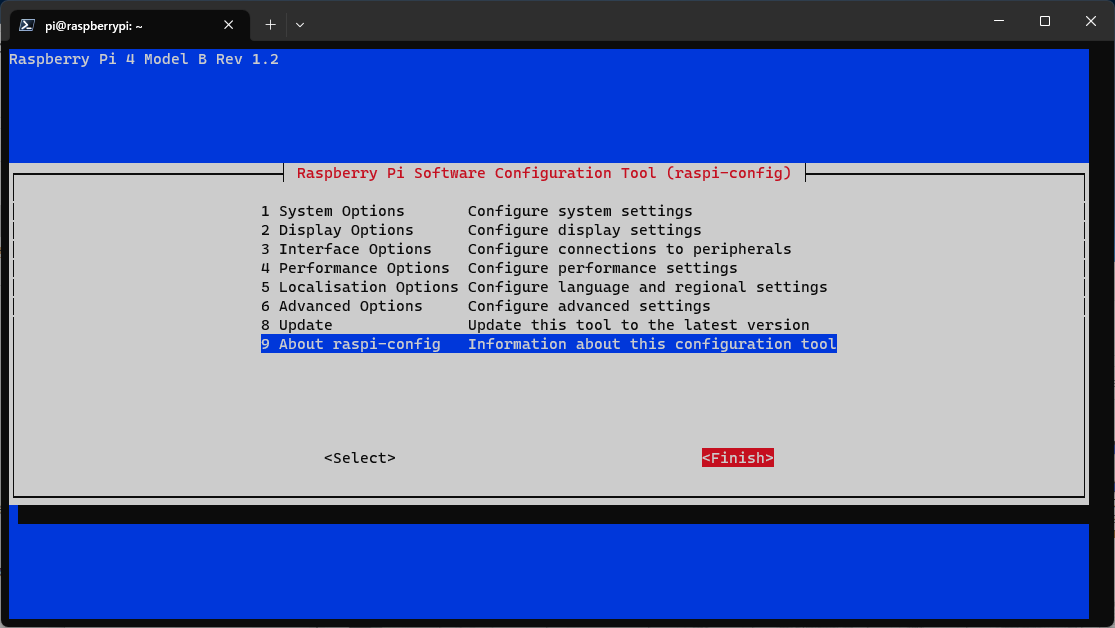The image size is (1115, 628).
Task: Activate the <Select> button
Action: (x=360, y=458)
